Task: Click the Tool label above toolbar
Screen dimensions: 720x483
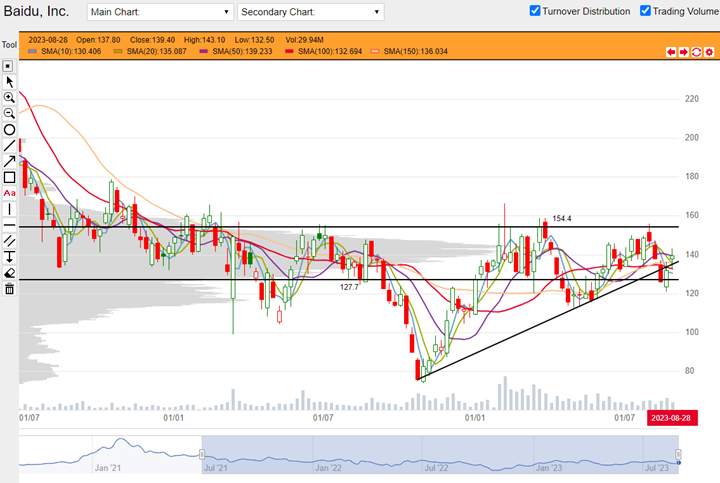Action: pyautogui.click(x=9, y=45)
